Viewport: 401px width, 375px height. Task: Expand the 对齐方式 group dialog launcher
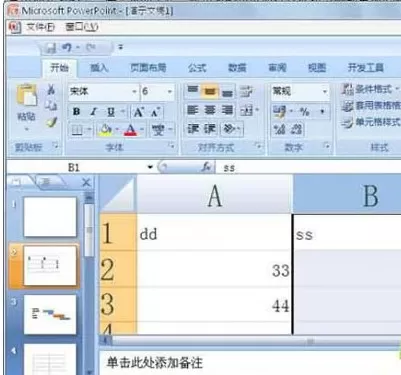(258, 146)
